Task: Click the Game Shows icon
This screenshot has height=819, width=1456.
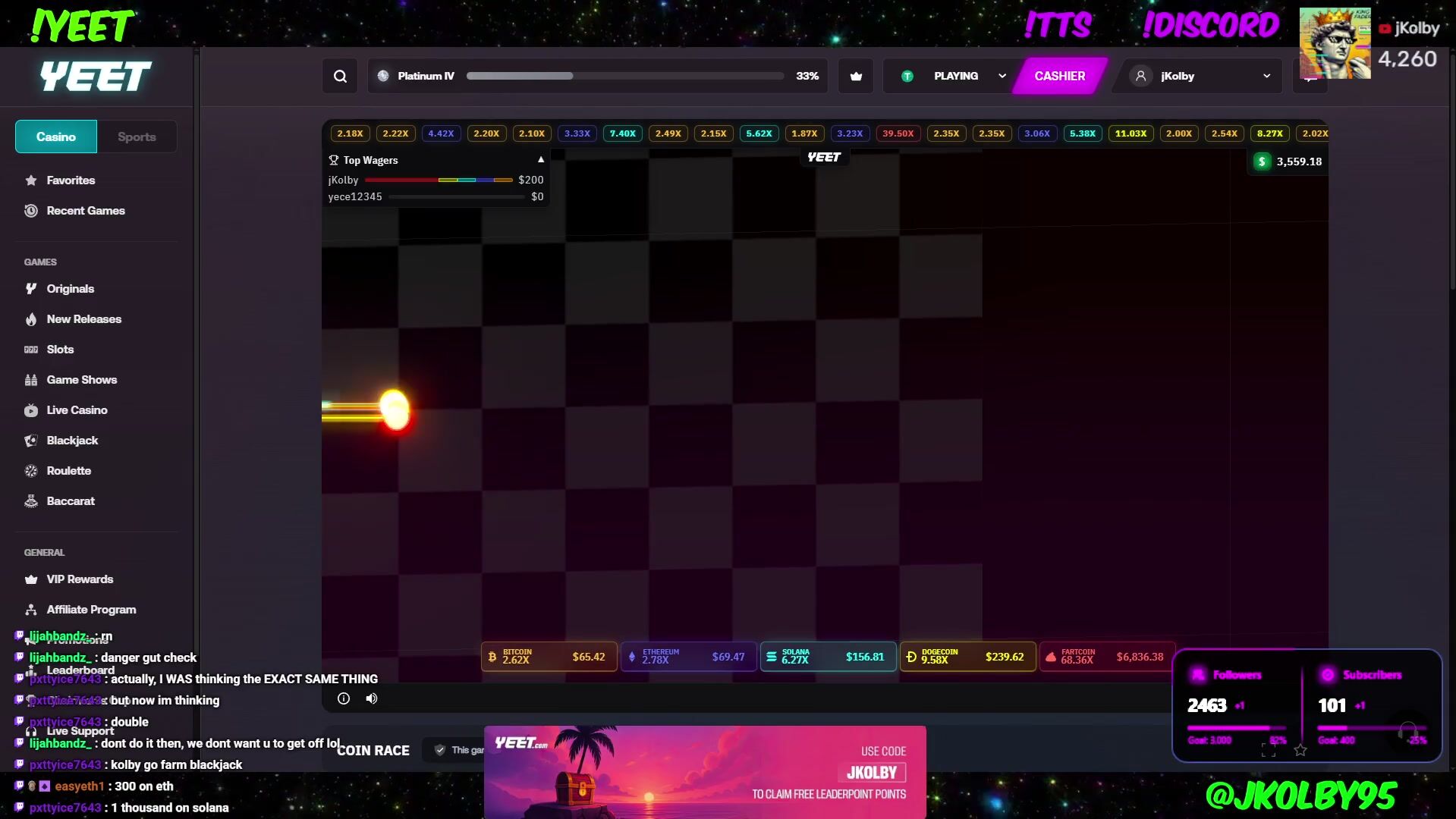Action: pos(31,380)
